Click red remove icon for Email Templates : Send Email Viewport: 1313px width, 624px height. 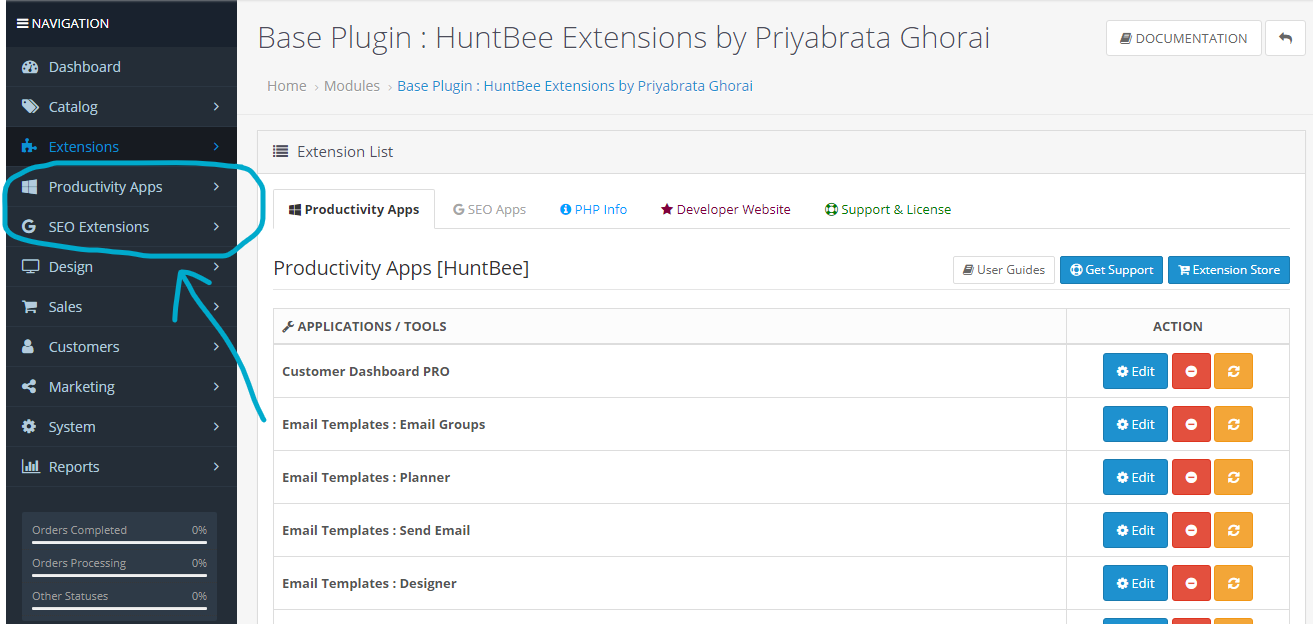tap(1191, 530)
